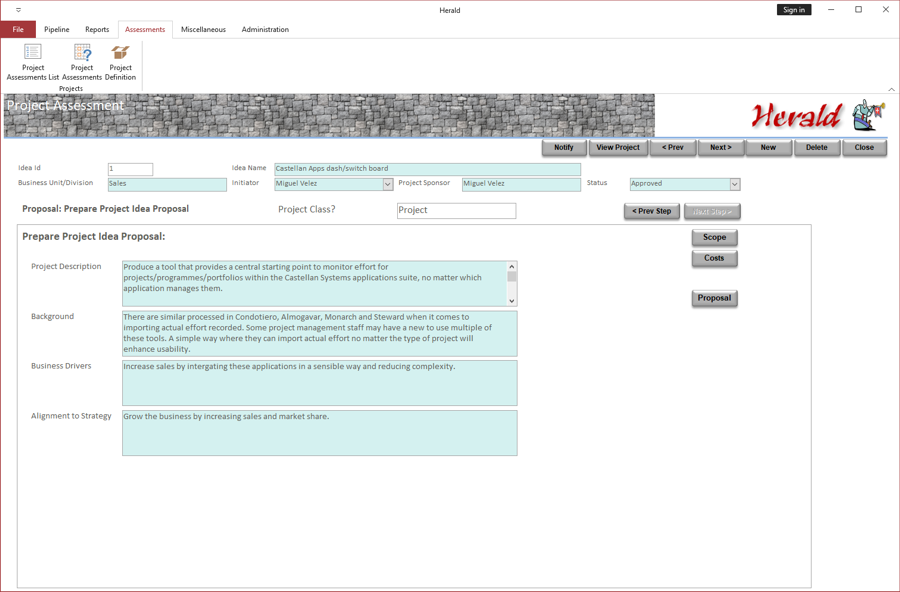Click inside the Project Description text box

point(315,284)
